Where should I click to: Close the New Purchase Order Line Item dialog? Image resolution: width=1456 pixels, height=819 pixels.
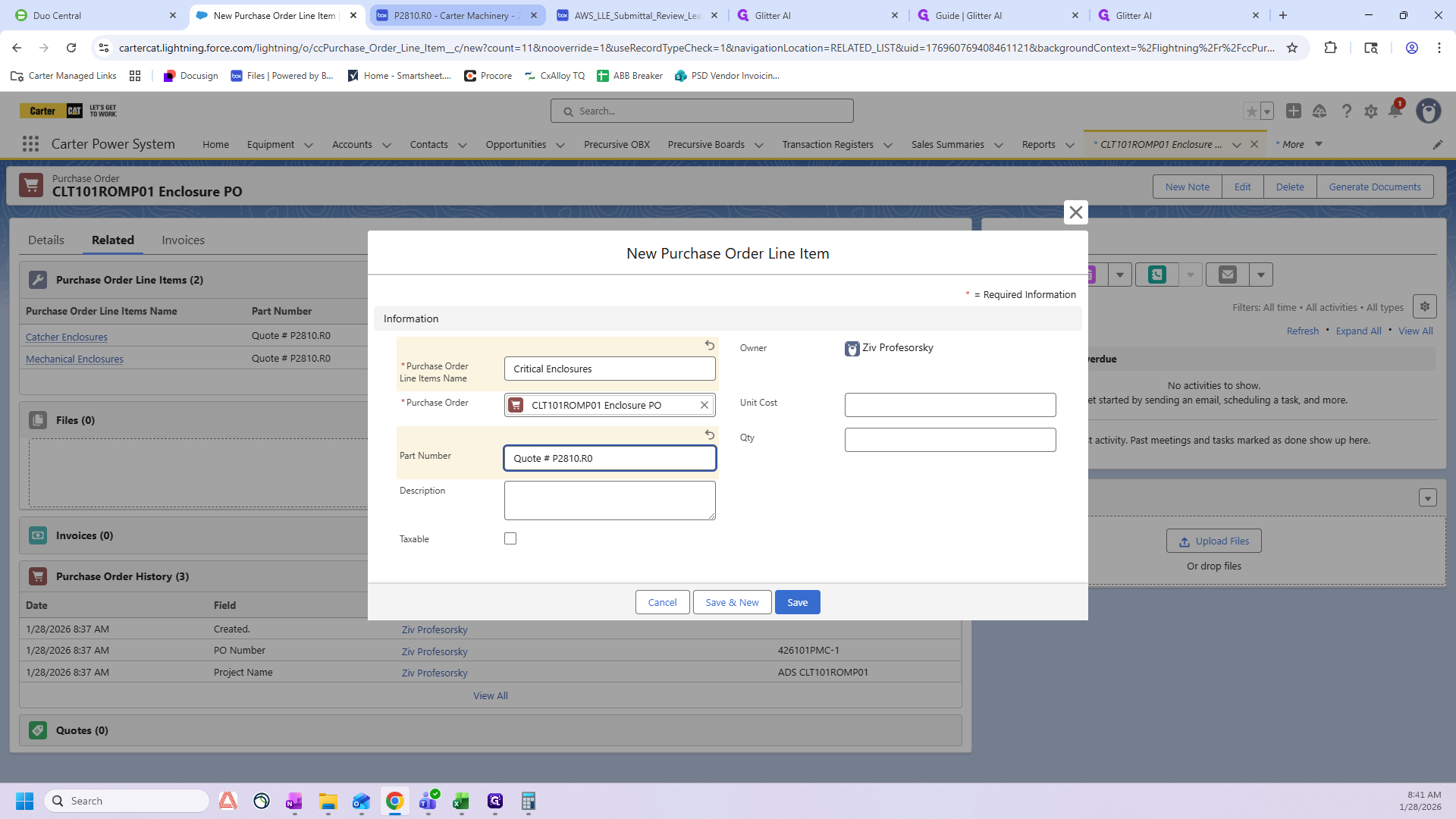pos(1075,212)
